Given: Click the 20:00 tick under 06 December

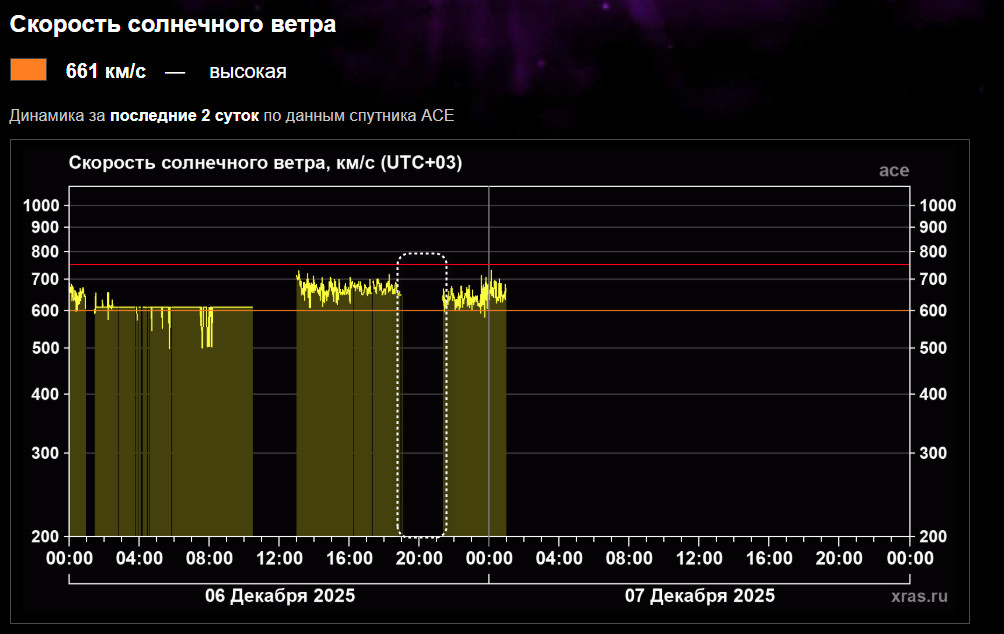Looking at the screenshot, I should [419, 557].
